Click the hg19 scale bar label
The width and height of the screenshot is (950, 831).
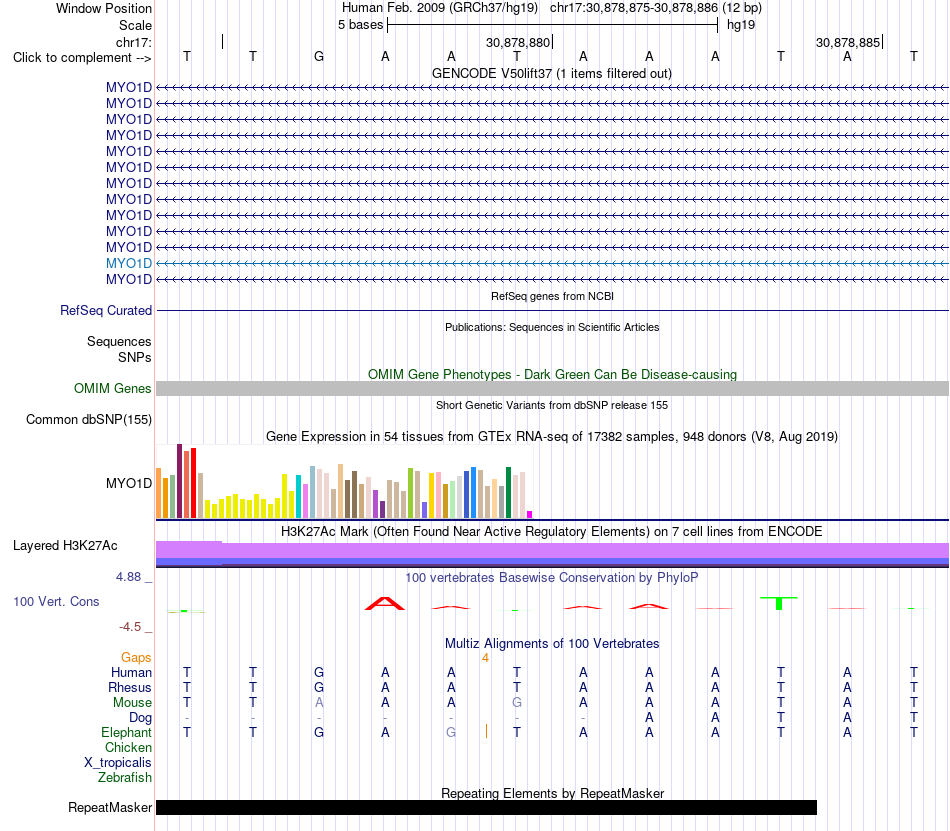point(741,25)
